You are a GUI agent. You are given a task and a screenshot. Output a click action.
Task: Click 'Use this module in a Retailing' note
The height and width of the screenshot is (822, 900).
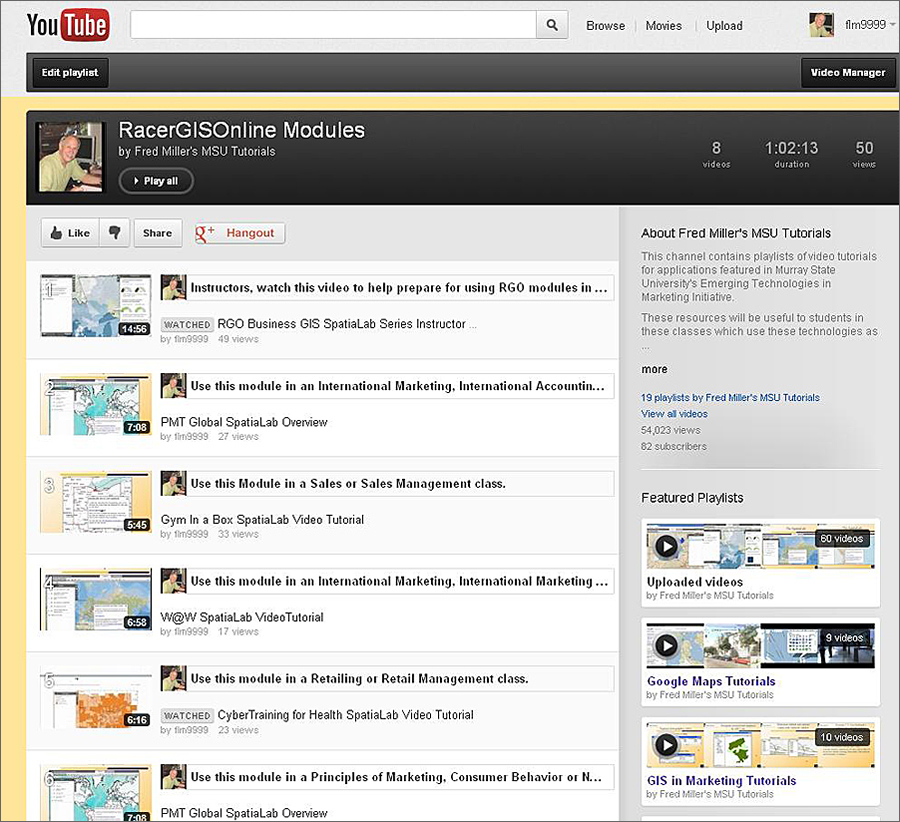[x=359, y=679]
